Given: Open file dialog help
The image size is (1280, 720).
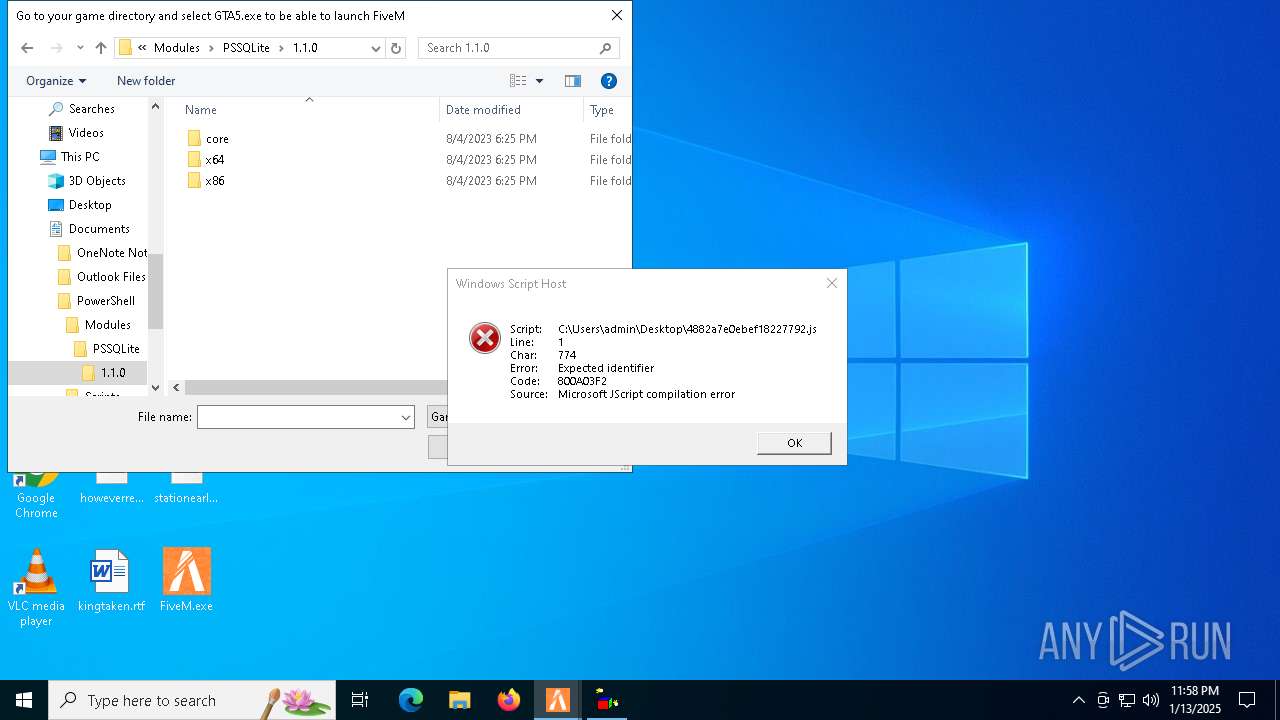Looking at the screenshot, I should (608, 81).
